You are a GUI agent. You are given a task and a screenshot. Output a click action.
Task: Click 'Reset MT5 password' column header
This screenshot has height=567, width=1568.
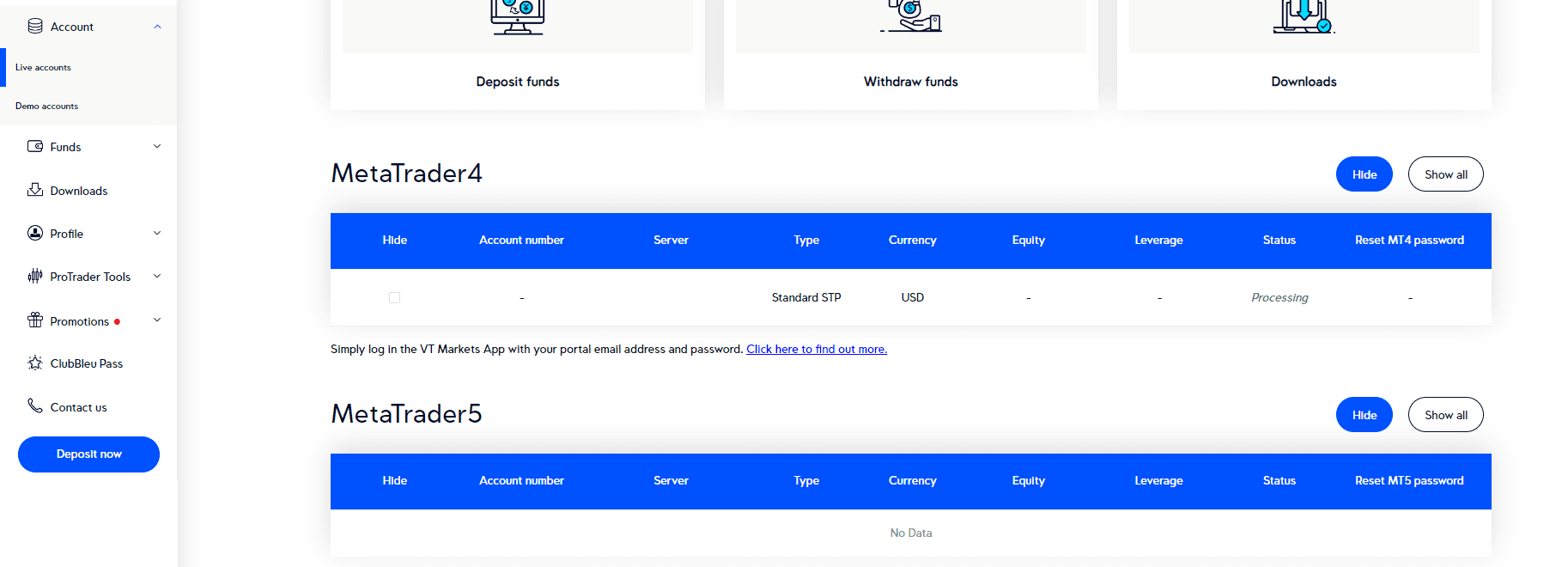1409,480
